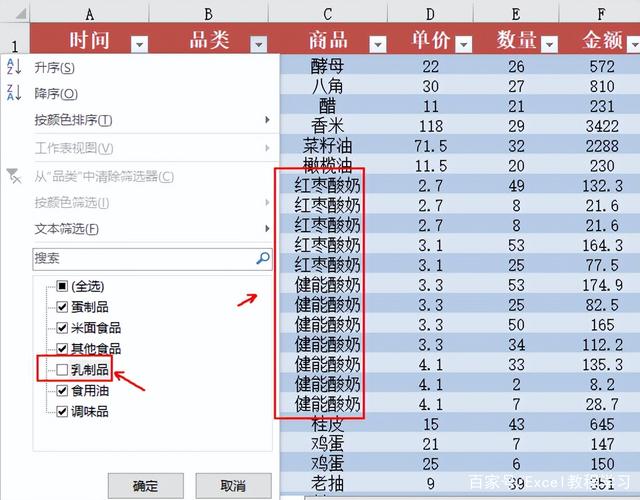Uncheck the 食用油 checkbox
Viewport: 640px width, 500px height.
pos(62,391)
